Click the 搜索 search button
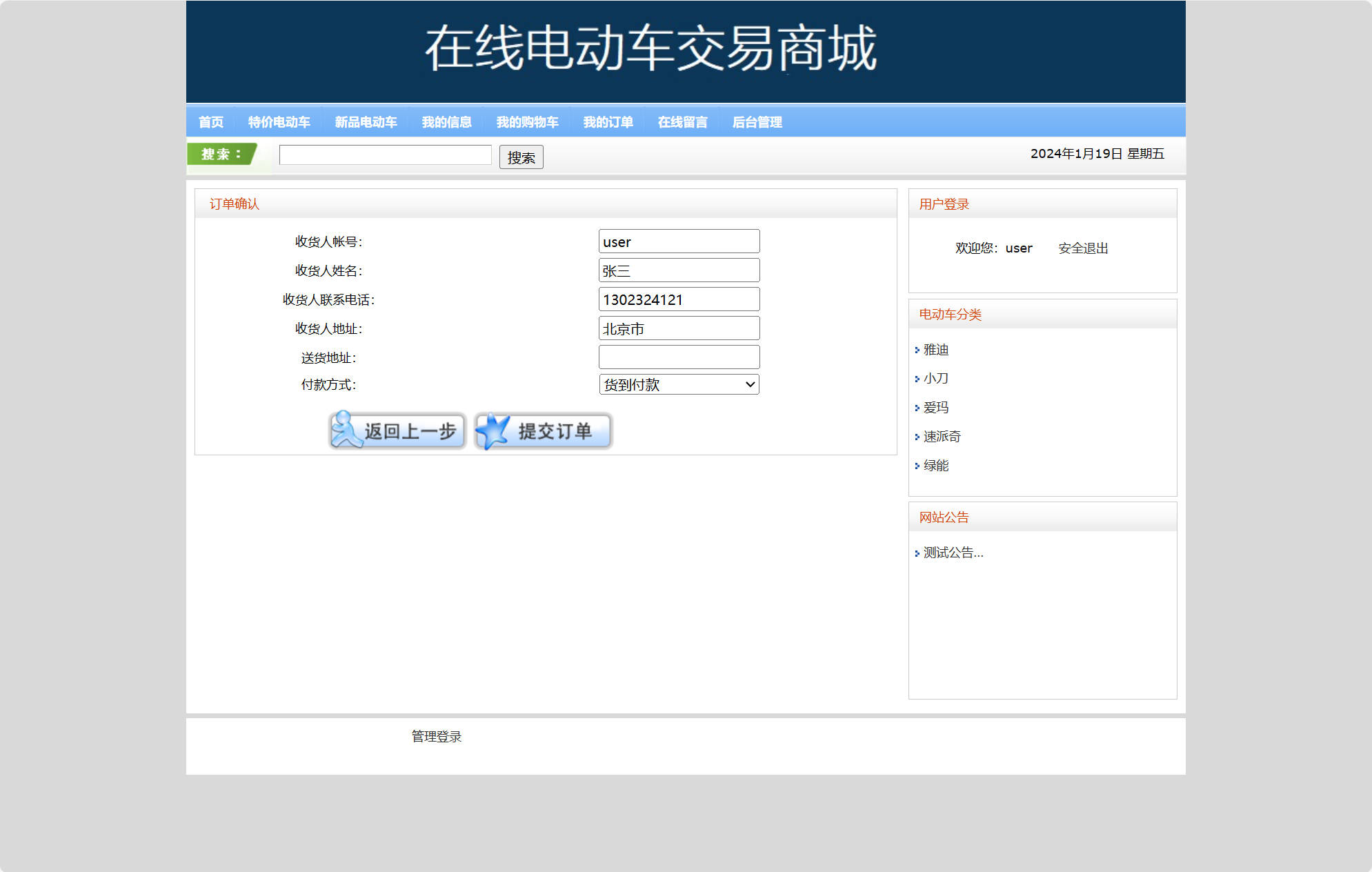This screenshot has height=872, width=1372. [x=521, y=157]
